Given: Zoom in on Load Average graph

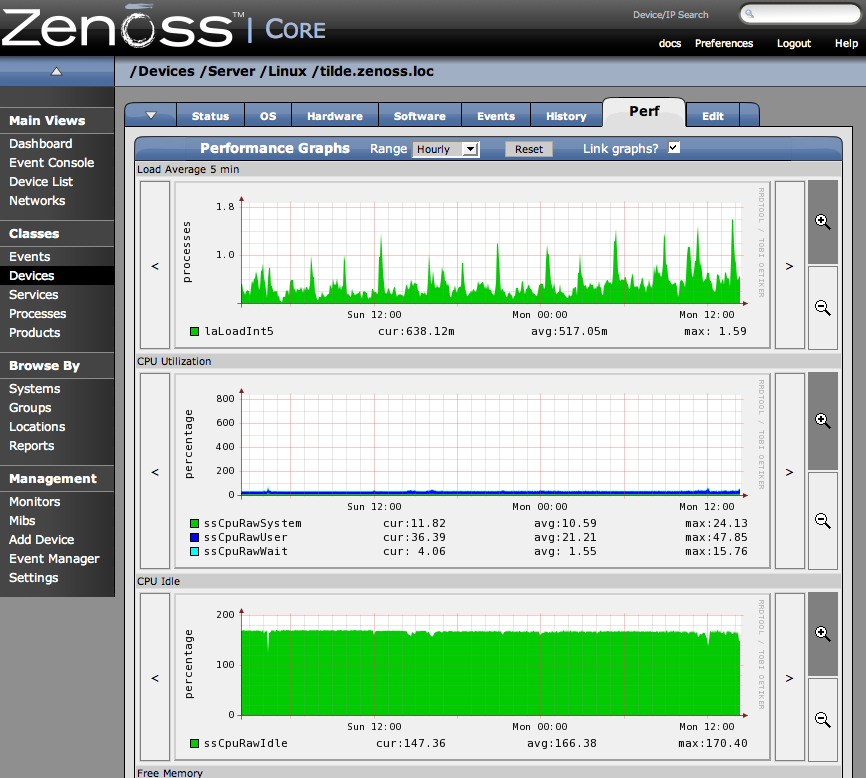Looking at the screenshot, I should point(822,222).
